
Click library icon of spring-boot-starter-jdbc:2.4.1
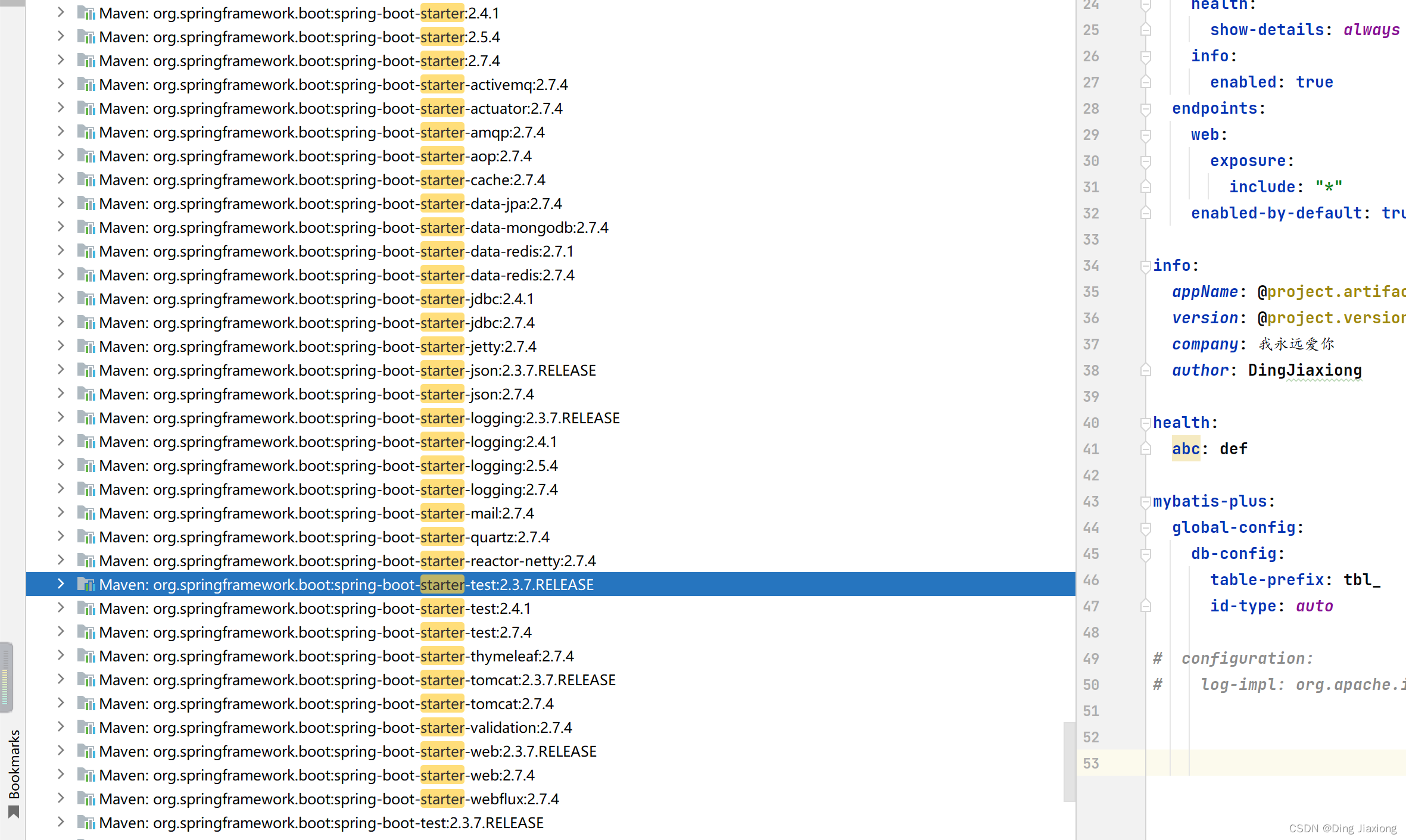click(86, 299)
